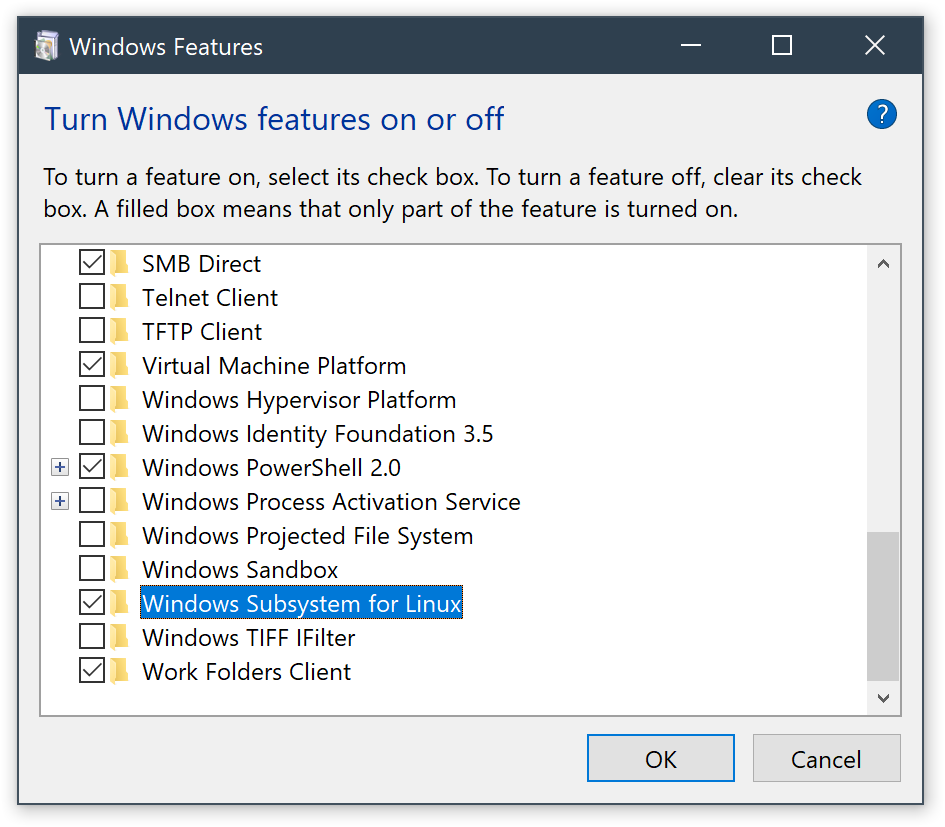This screenshot has height=827, width=945.
Task: Enable the Telnet Client checkbox
Action: tap(92, 297)
